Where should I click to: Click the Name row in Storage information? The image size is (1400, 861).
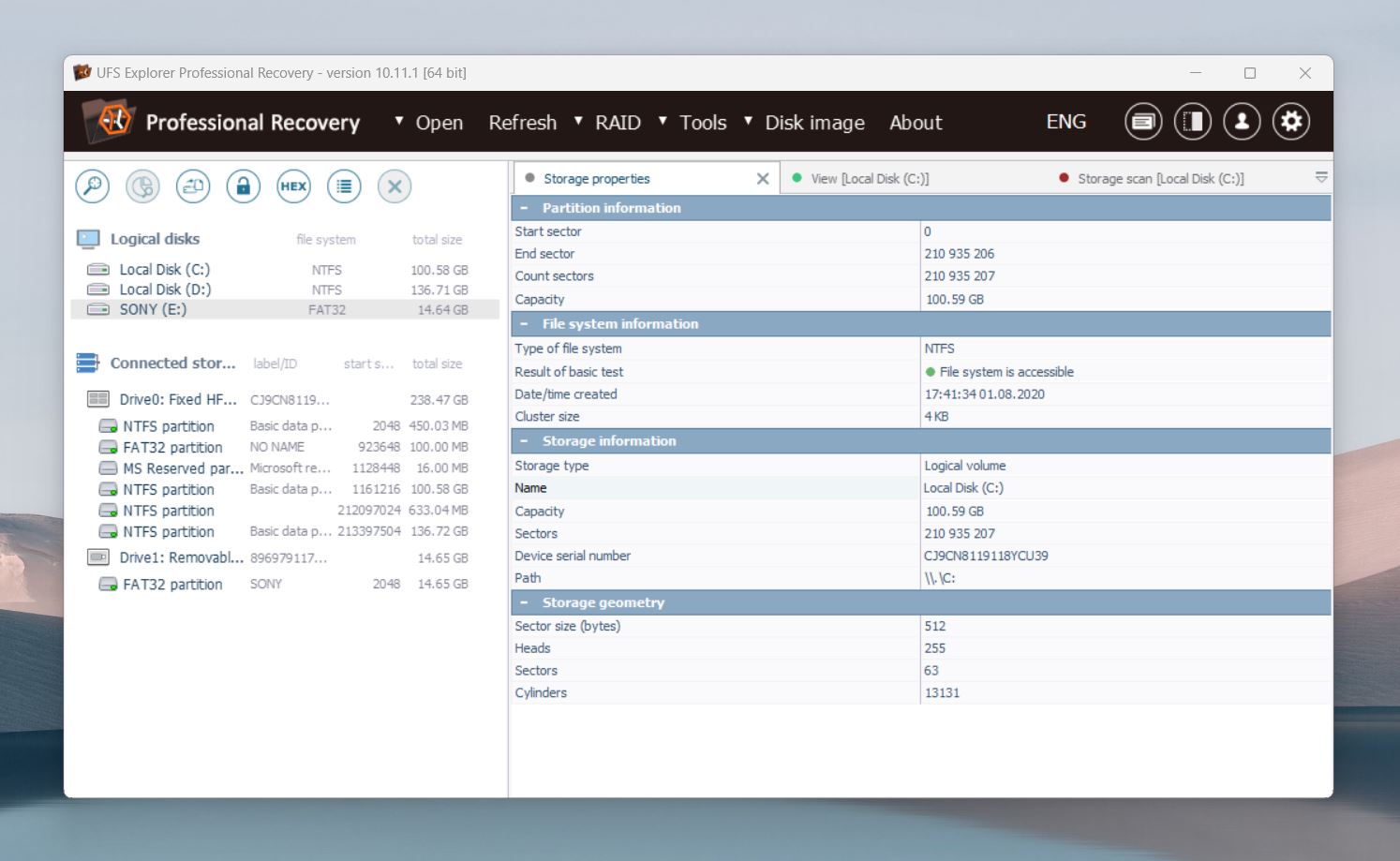921,488
